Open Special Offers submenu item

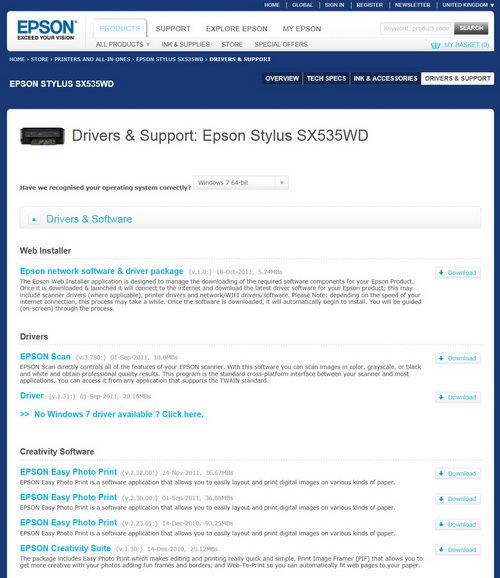tap(281, 44)
